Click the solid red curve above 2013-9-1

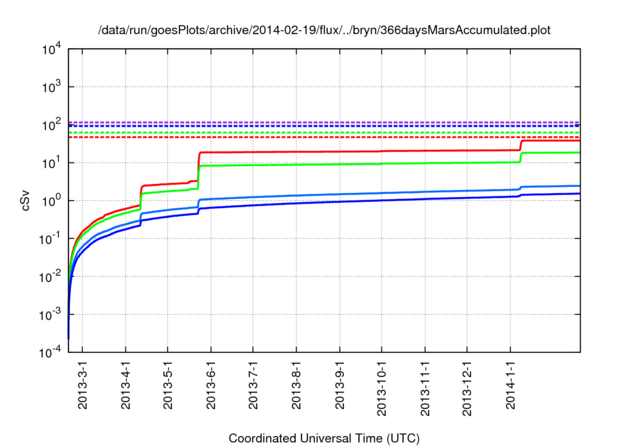coord(340,151)
